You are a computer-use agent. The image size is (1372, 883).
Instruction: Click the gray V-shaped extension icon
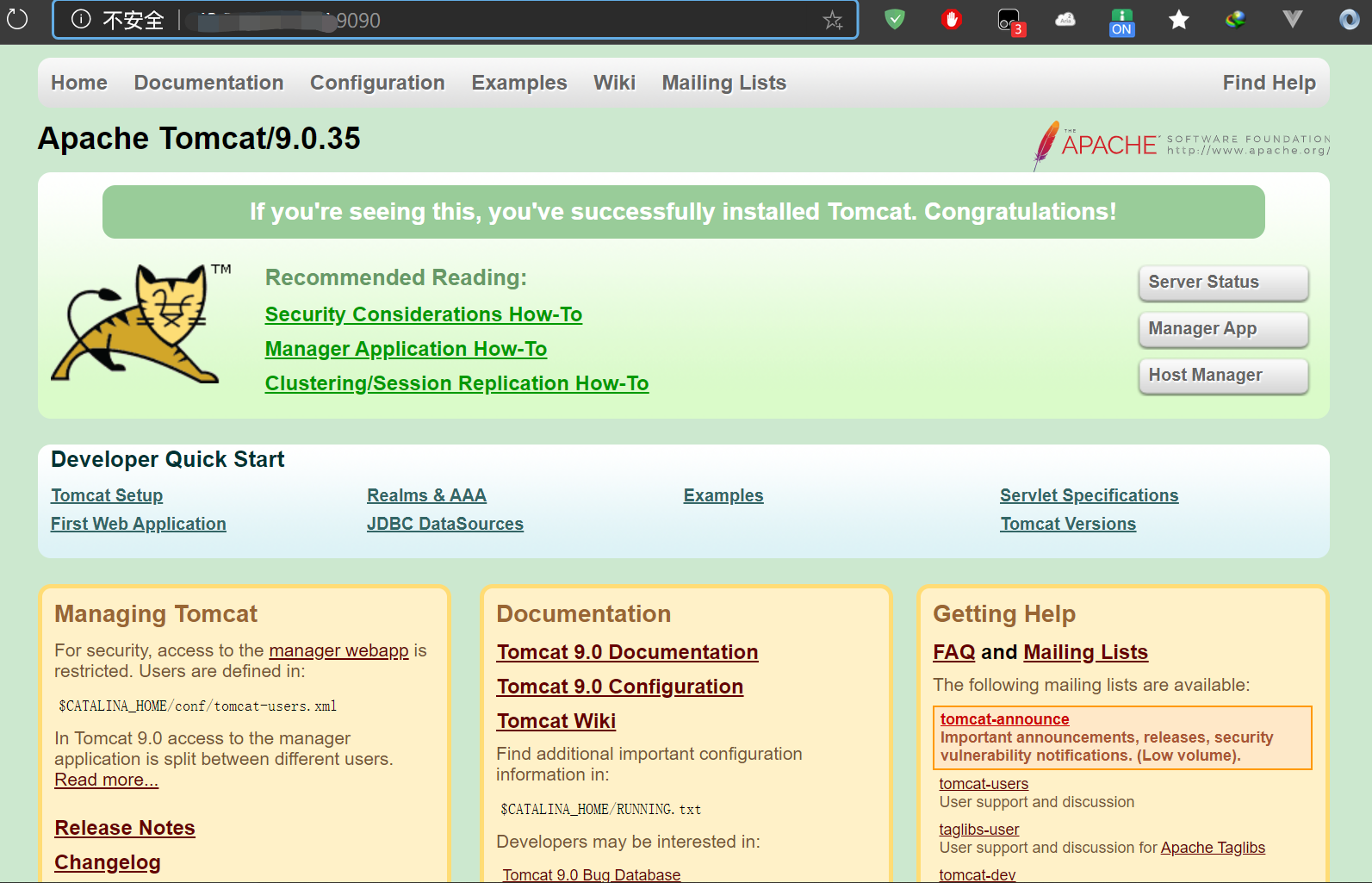tap(1292, 19)
